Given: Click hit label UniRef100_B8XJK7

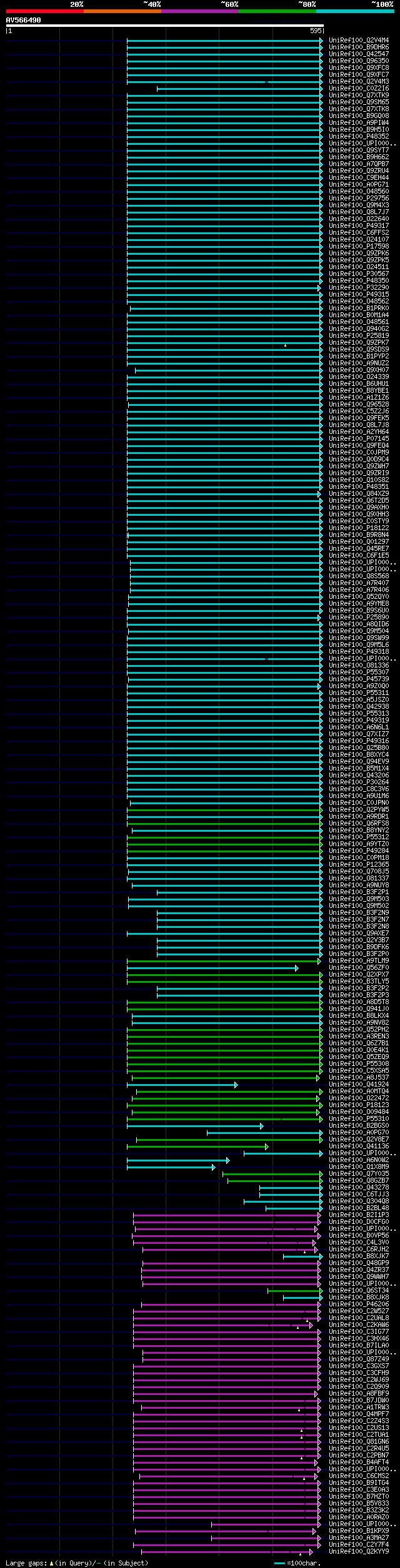Looking at the screenshot, I should (x=359, y=1256).
